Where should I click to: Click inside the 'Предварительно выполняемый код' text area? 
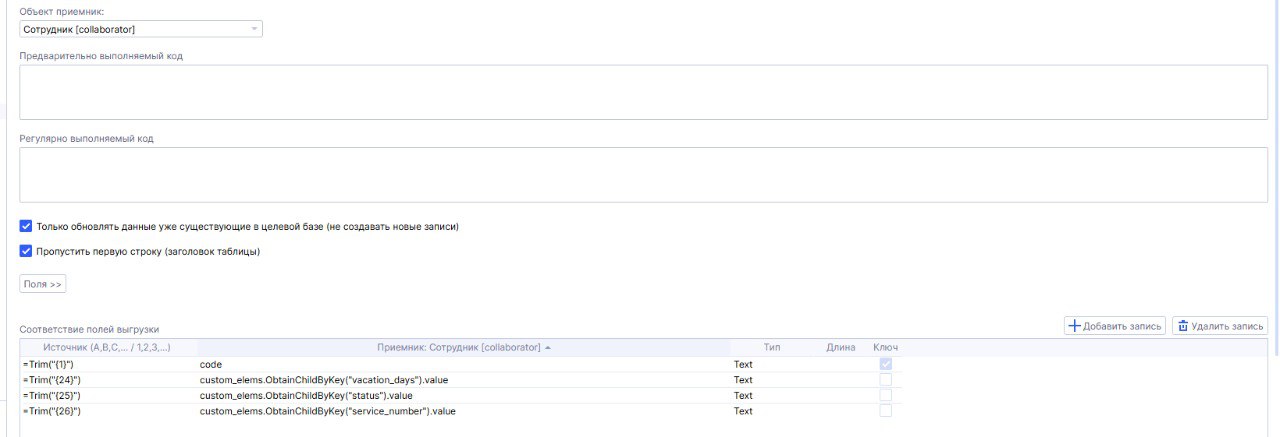[x=643, y=92]
